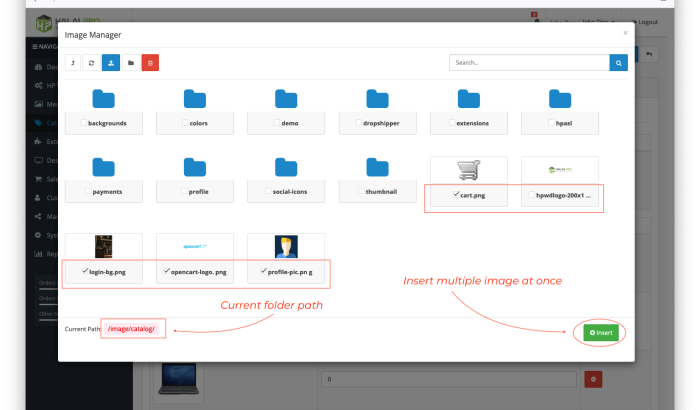Image resolution: width=700 pixels, height=410 pixels.
Task: Click the search magnifier button
Action: [618, 63]
